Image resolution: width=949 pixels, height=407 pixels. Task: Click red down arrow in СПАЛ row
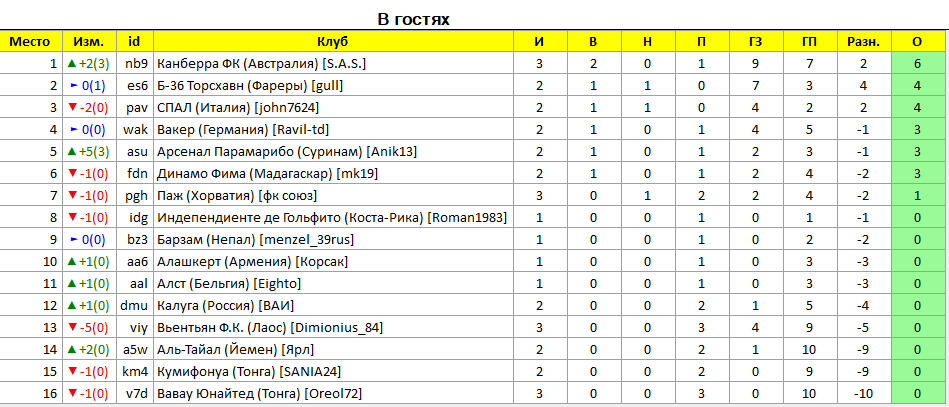click(72, 108)
